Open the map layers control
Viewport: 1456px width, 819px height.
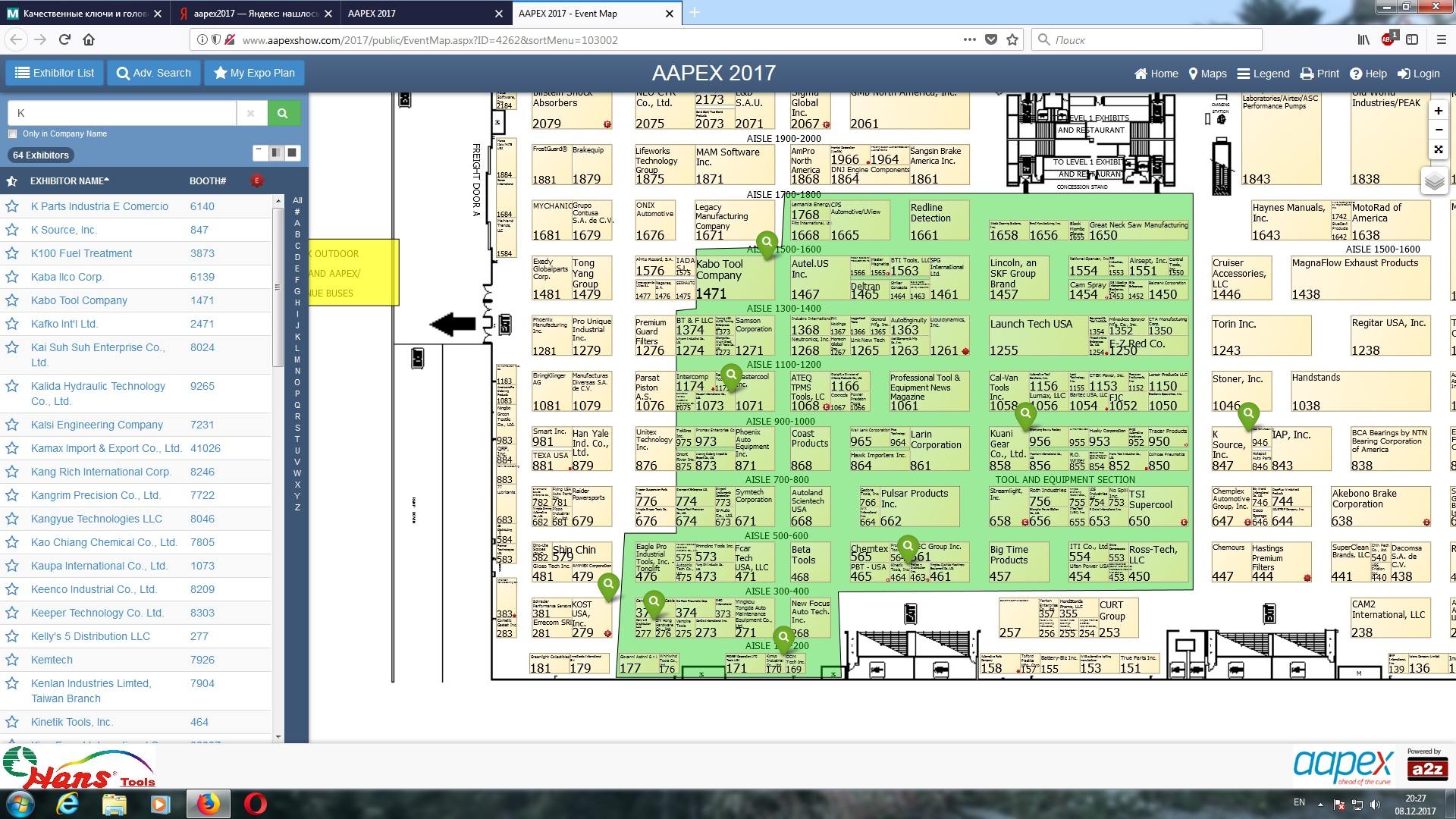[1434, 181]
